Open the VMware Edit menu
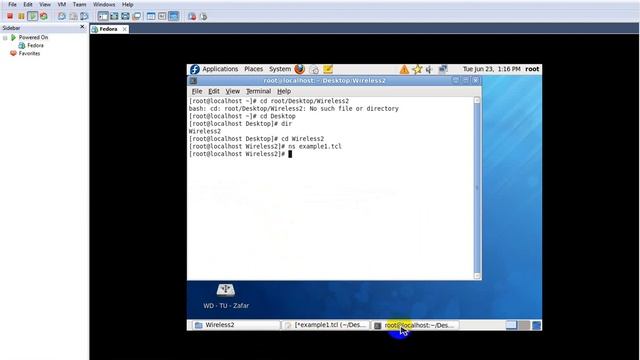 [x=28, y=4]
